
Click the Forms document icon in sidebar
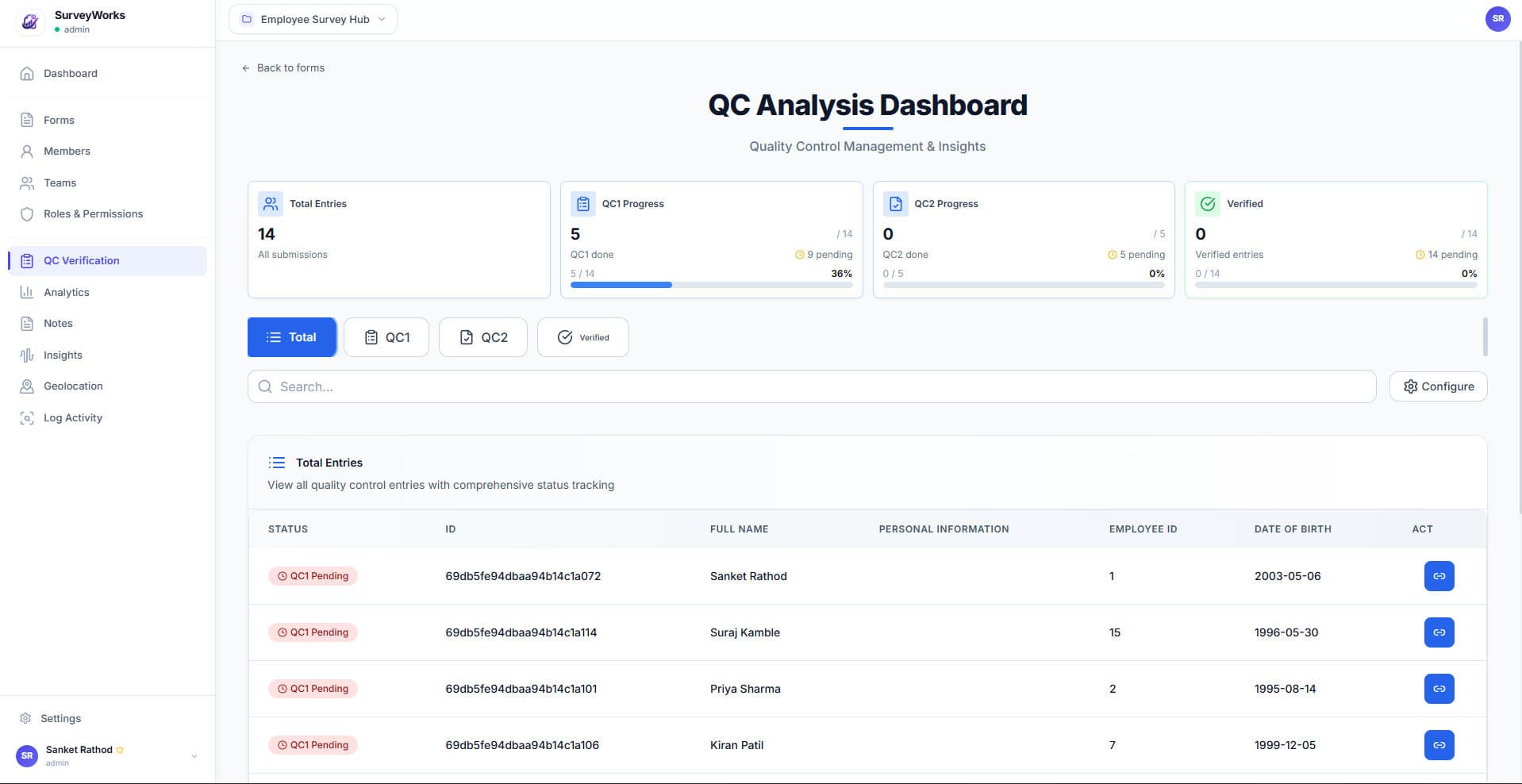point(27,121)
